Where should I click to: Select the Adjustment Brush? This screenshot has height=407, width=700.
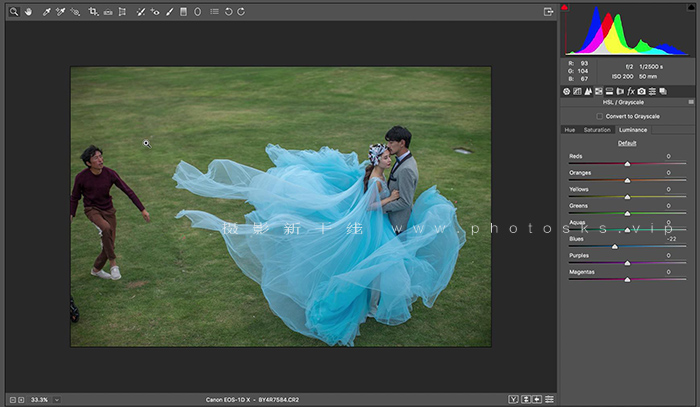[x=170, y=12]
